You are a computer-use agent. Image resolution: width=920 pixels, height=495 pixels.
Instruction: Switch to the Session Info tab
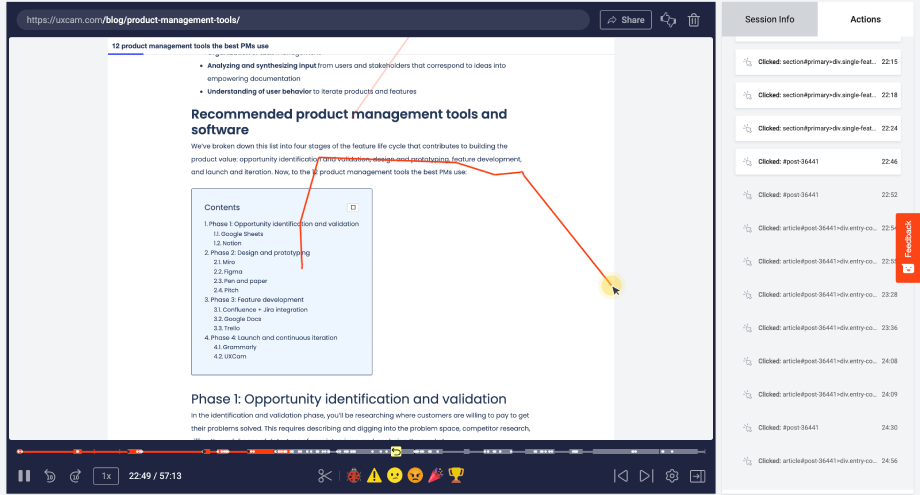769,19
